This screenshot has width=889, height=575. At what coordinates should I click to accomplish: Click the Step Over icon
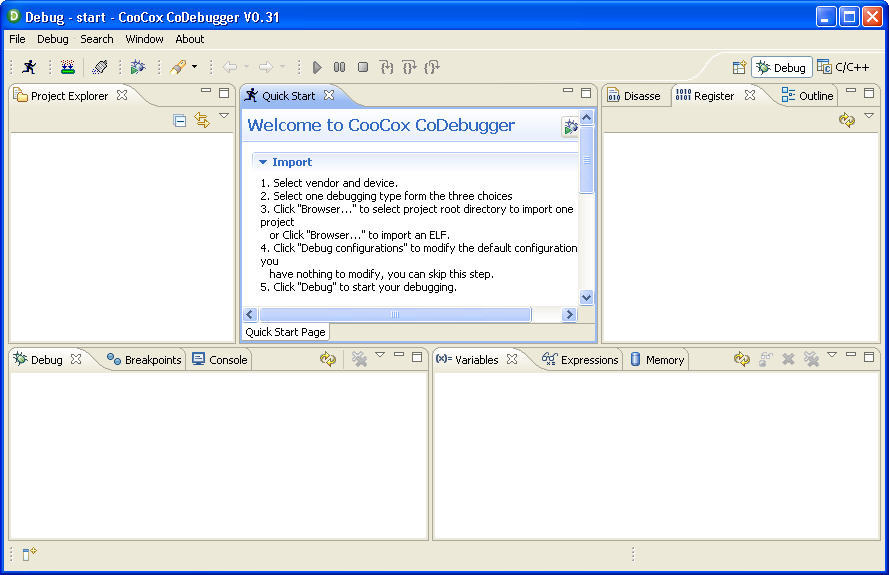pos(409,67)
